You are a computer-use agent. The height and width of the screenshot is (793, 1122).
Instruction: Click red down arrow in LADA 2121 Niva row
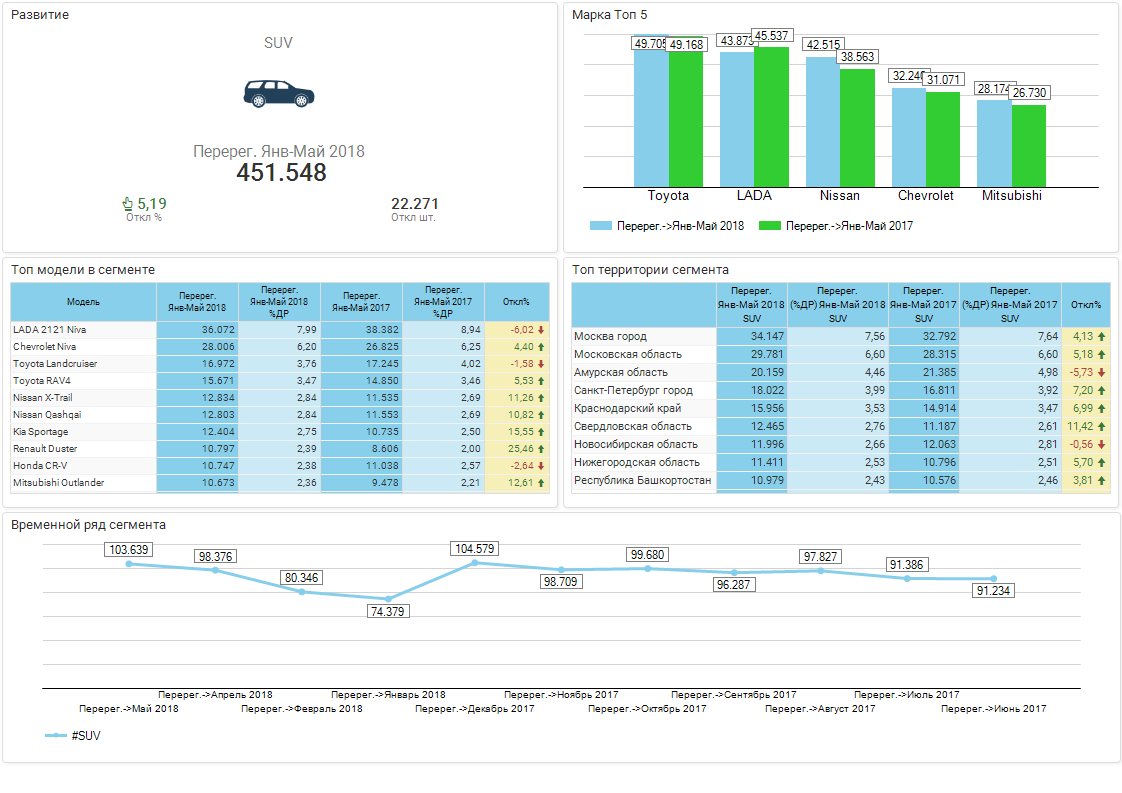point(541,329)
